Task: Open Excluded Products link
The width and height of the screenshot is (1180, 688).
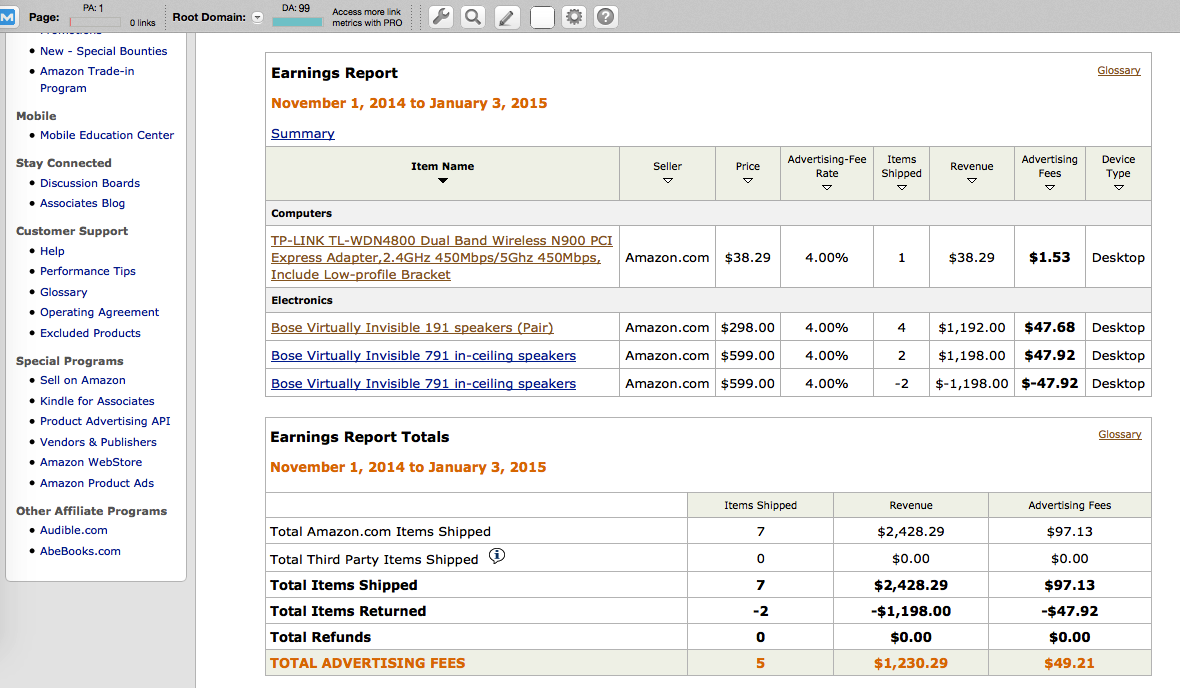Action: coord(90,333)
